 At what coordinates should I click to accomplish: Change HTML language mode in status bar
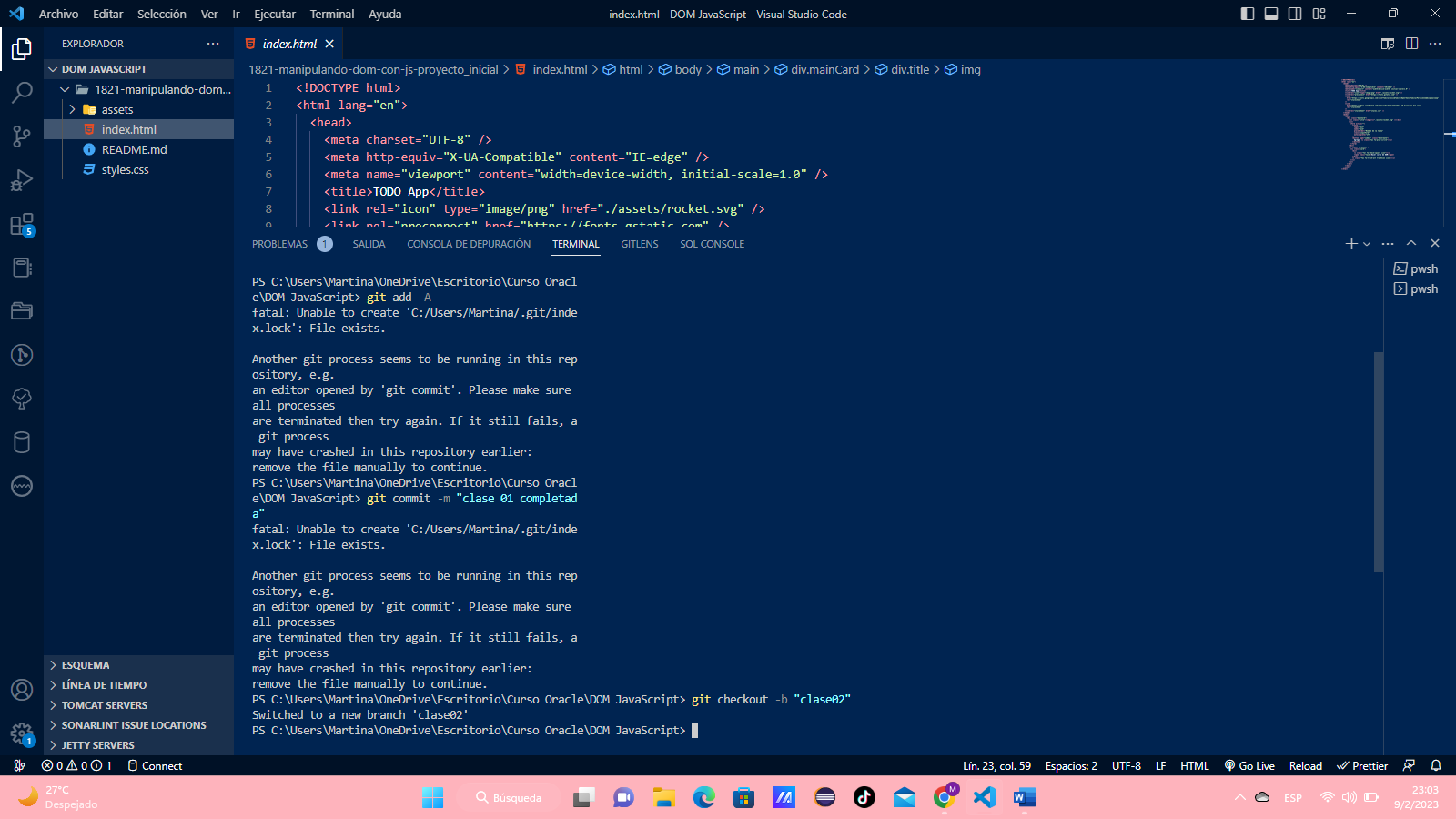[x=1195, y=765]
